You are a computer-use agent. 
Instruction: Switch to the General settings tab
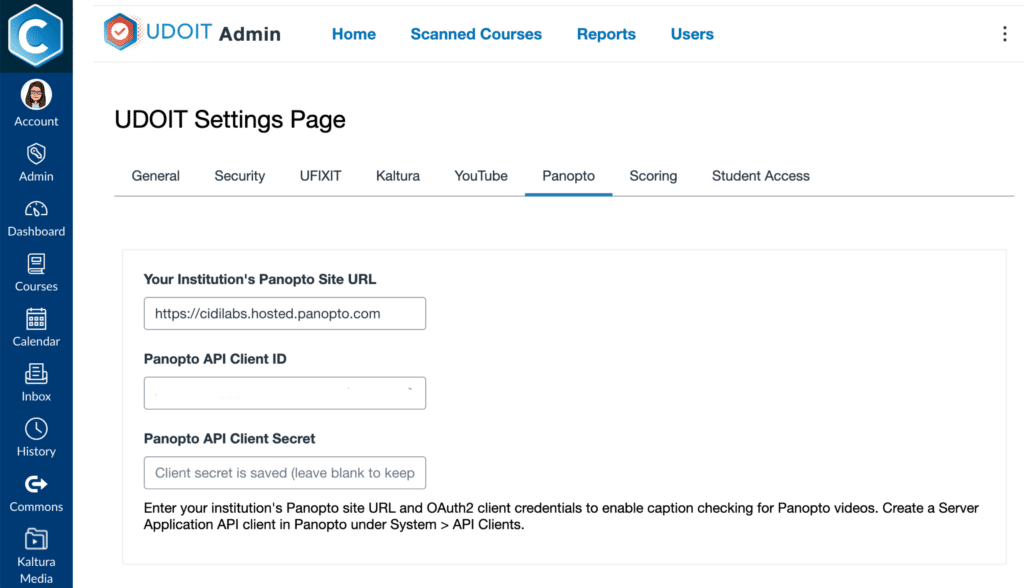[155, 176]
